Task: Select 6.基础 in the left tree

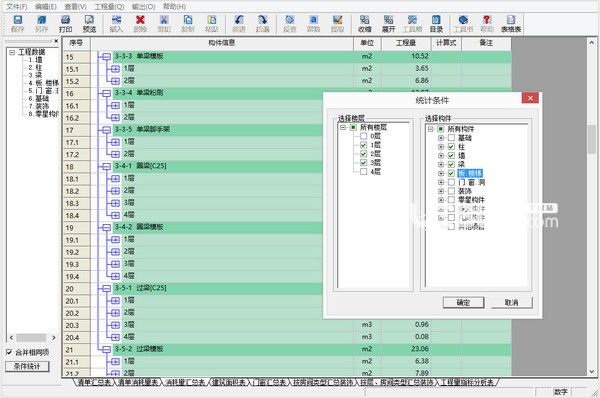Action: 39,98
